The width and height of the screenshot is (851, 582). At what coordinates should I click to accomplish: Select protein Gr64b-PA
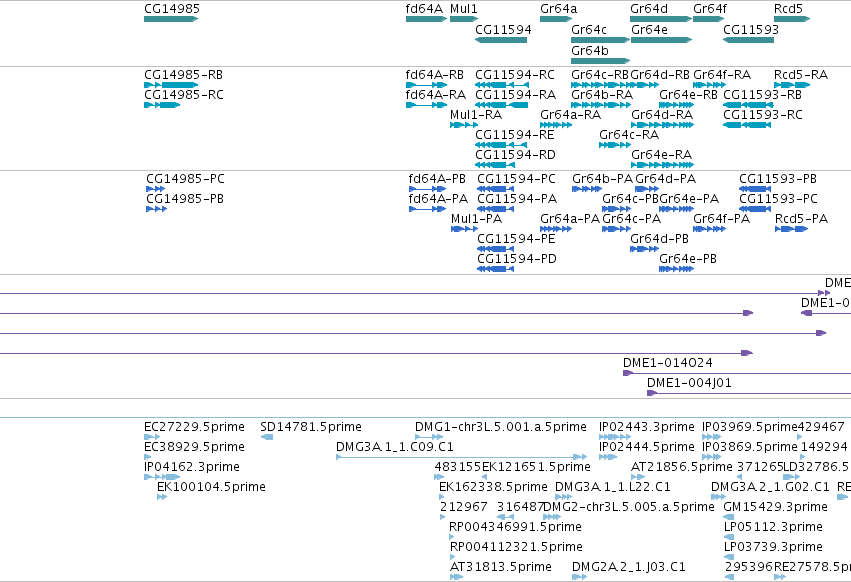(587, 189)
